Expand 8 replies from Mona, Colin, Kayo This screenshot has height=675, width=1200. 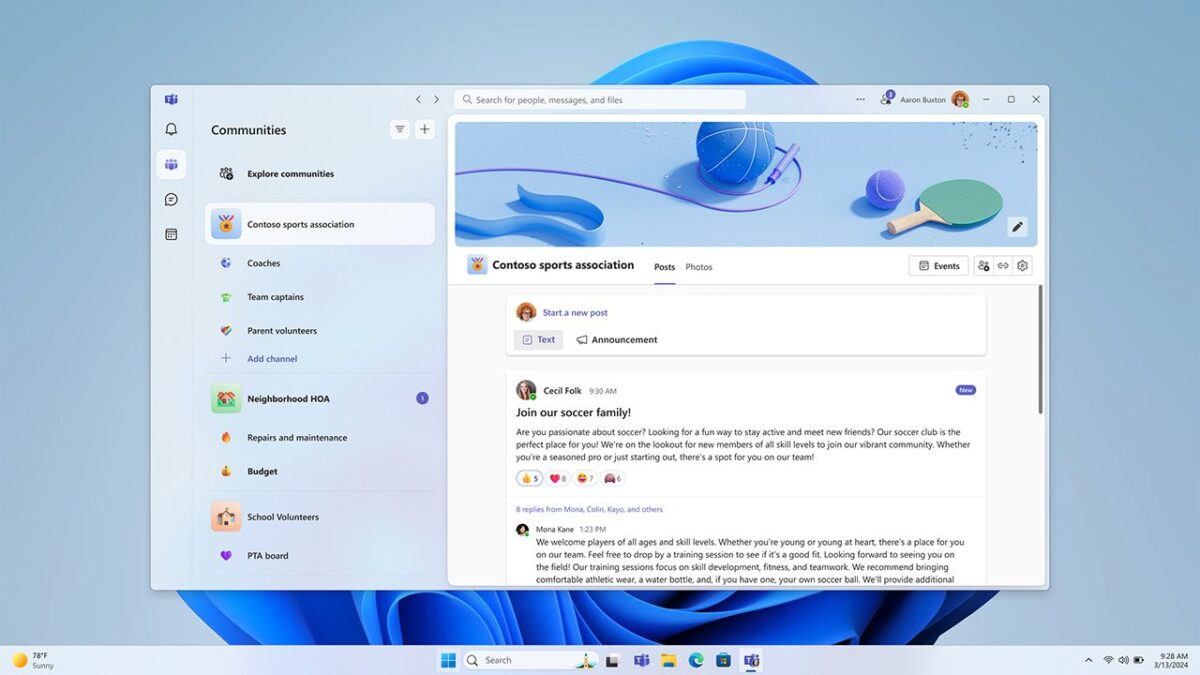pos(589,509)
